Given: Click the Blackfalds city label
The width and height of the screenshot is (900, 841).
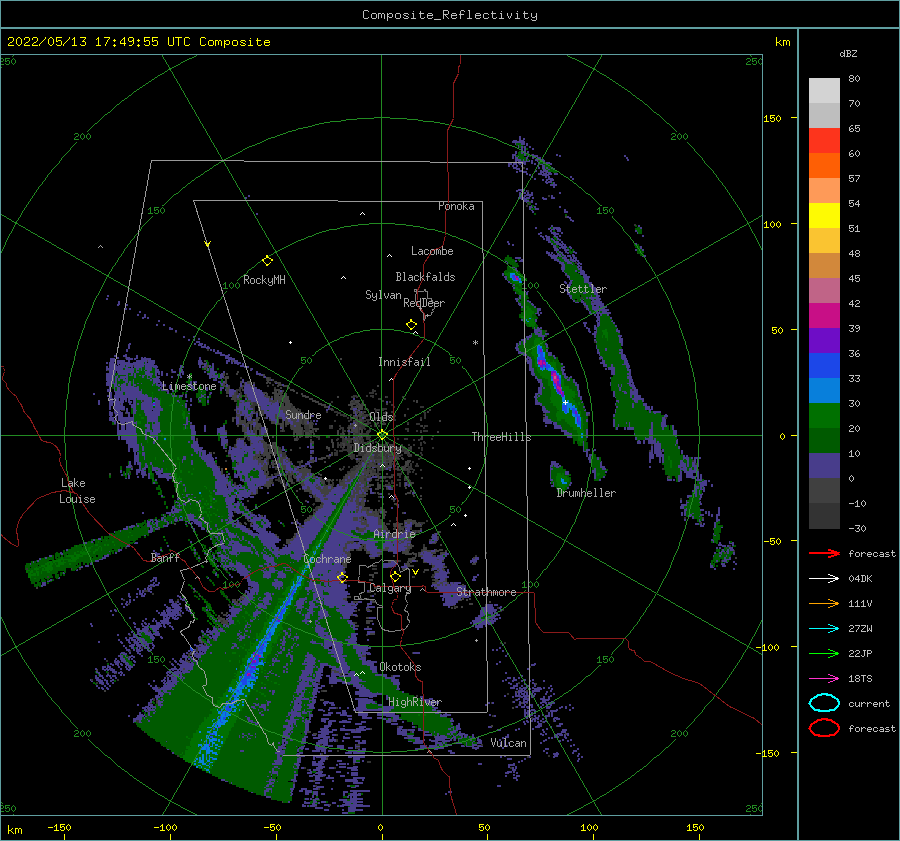Looking at the screenshot, I should tap(425, 277).
